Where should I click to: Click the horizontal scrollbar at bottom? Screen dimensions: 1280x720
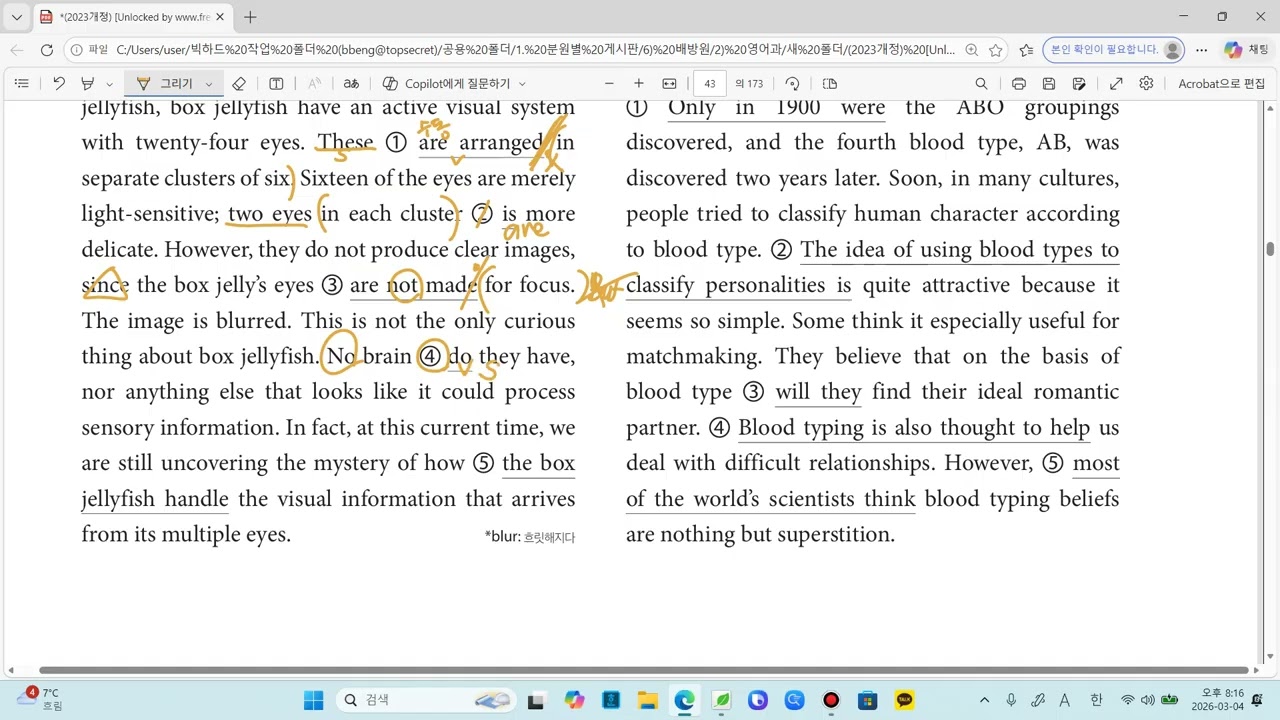(643, 671)
